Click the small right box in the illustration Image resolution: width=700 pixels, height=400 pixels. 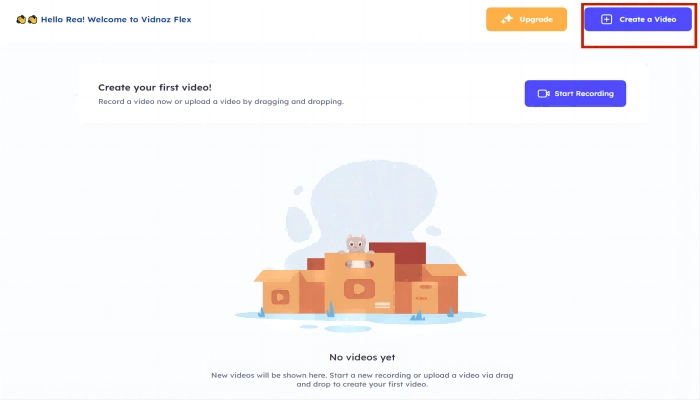point(424,296)
